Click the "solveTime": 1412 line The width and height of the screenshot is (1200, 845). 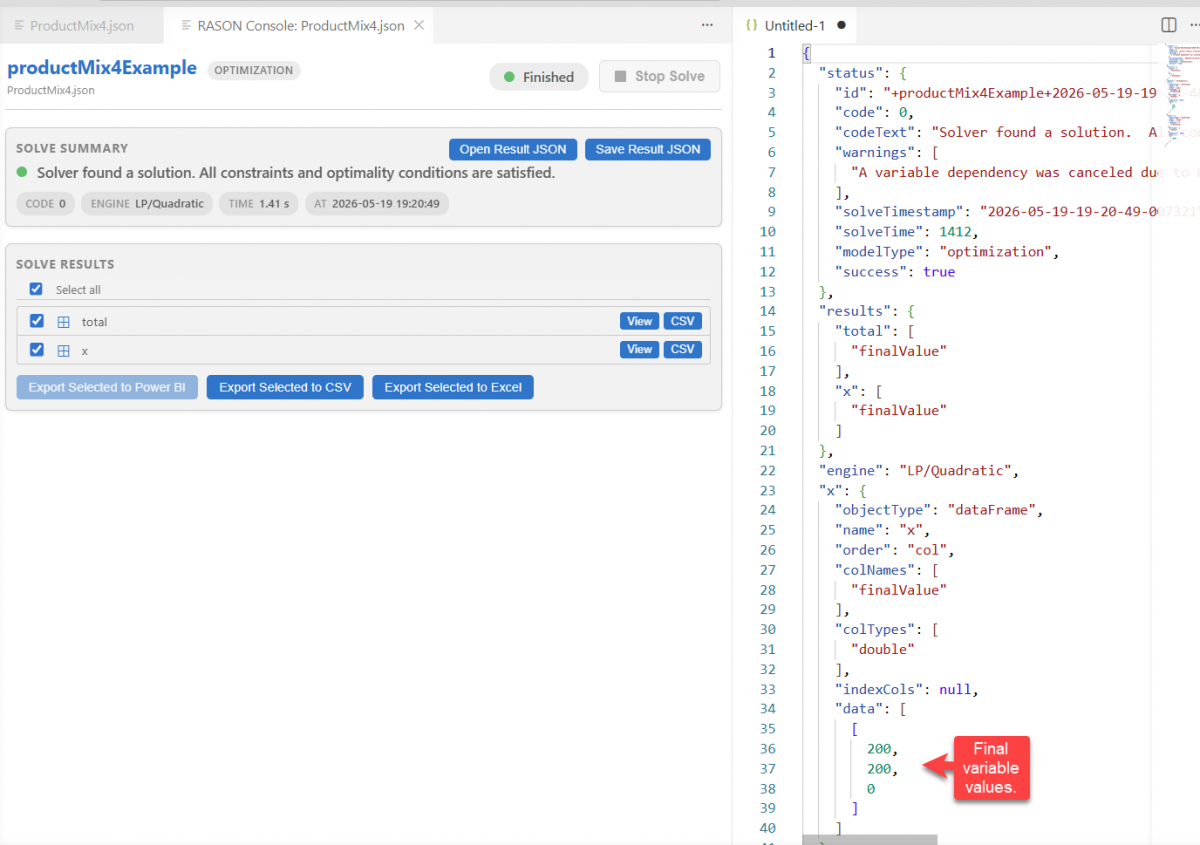(907, 231)
